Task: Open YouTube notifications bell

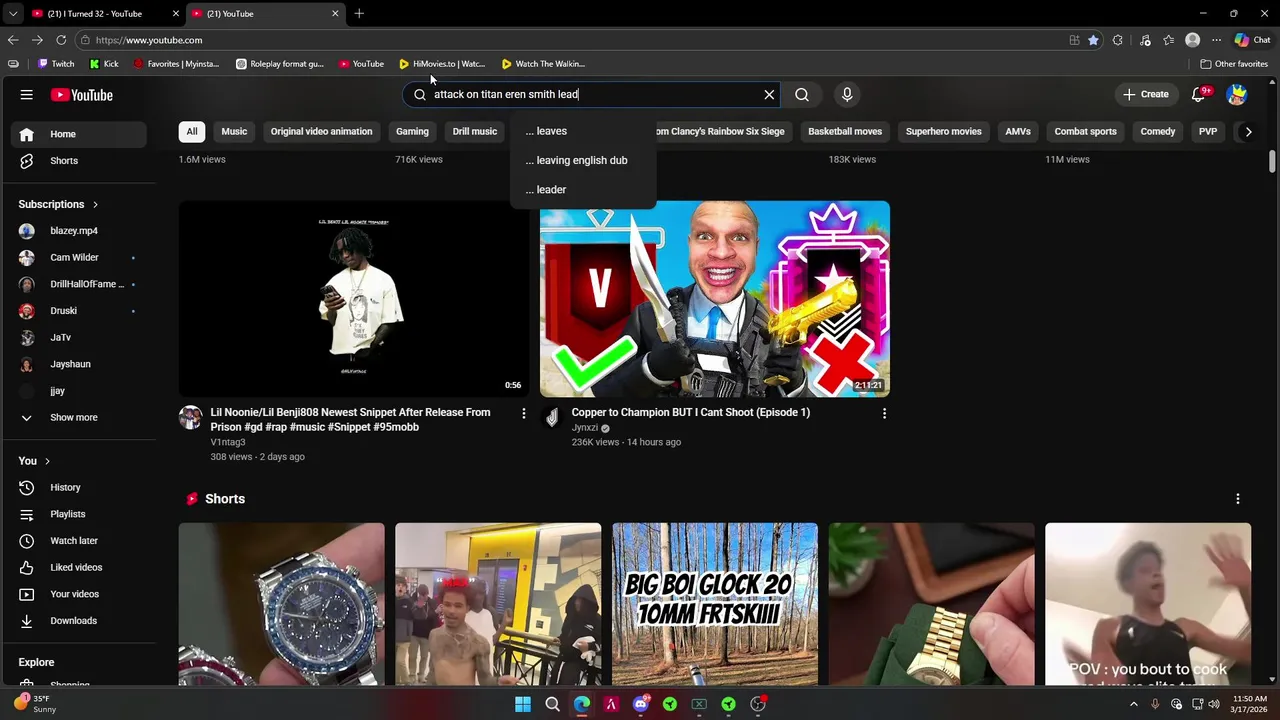Action: [x=1199, y=95]
